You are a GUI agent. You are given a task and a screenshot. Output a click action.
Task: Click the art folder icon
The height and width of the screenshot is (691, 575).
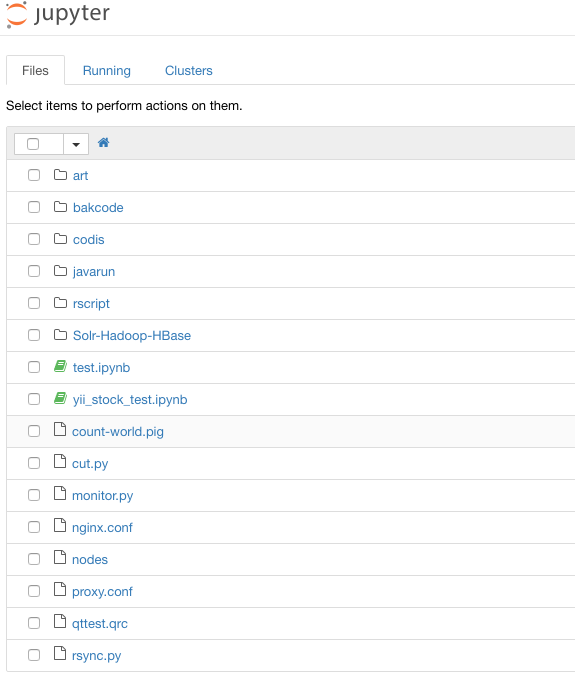point(60,175)
